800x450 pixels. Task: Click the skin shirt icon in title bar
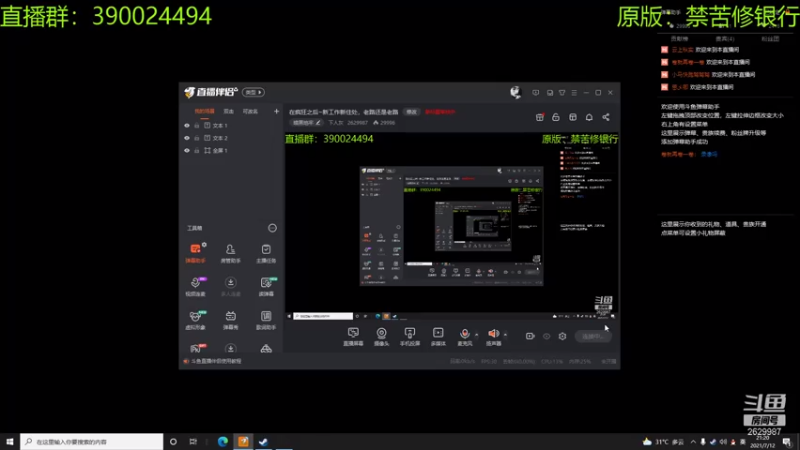[562, 93]
